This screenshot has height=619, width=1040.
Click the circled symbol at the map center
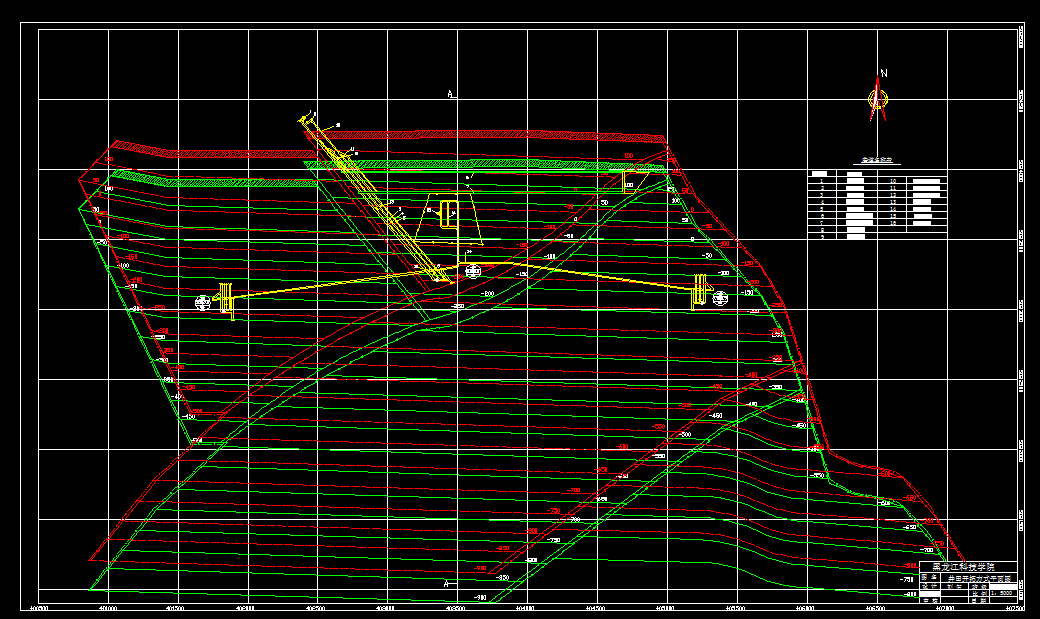[473, 271]
